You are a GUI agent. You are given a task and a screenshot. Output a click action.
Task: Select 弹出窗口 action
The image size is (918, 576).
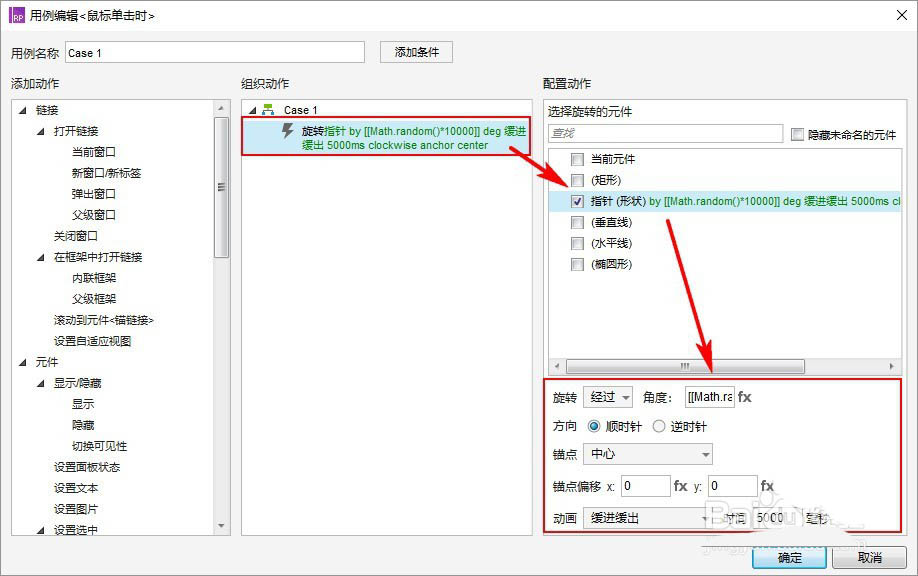click(94, 194)
